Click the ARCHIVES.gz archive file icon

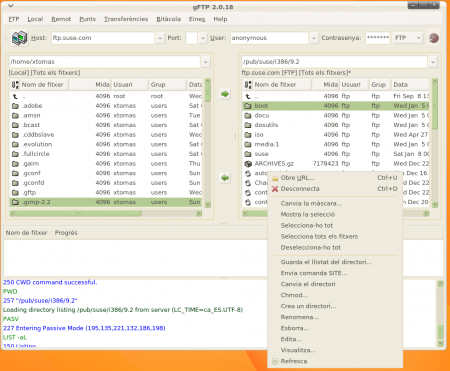248,164
